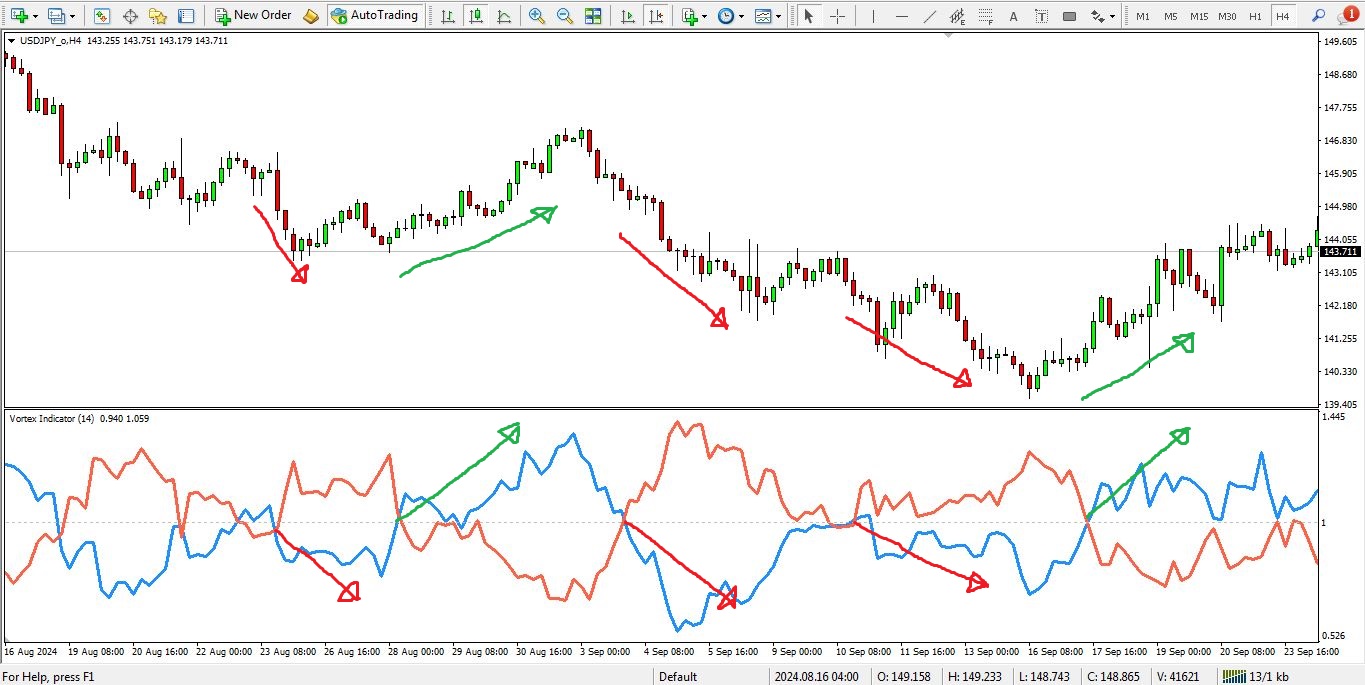Switch chart to candlestick display
This screenshot has width=1365, height=685.
pyautogui.click(x=476, y=16)
